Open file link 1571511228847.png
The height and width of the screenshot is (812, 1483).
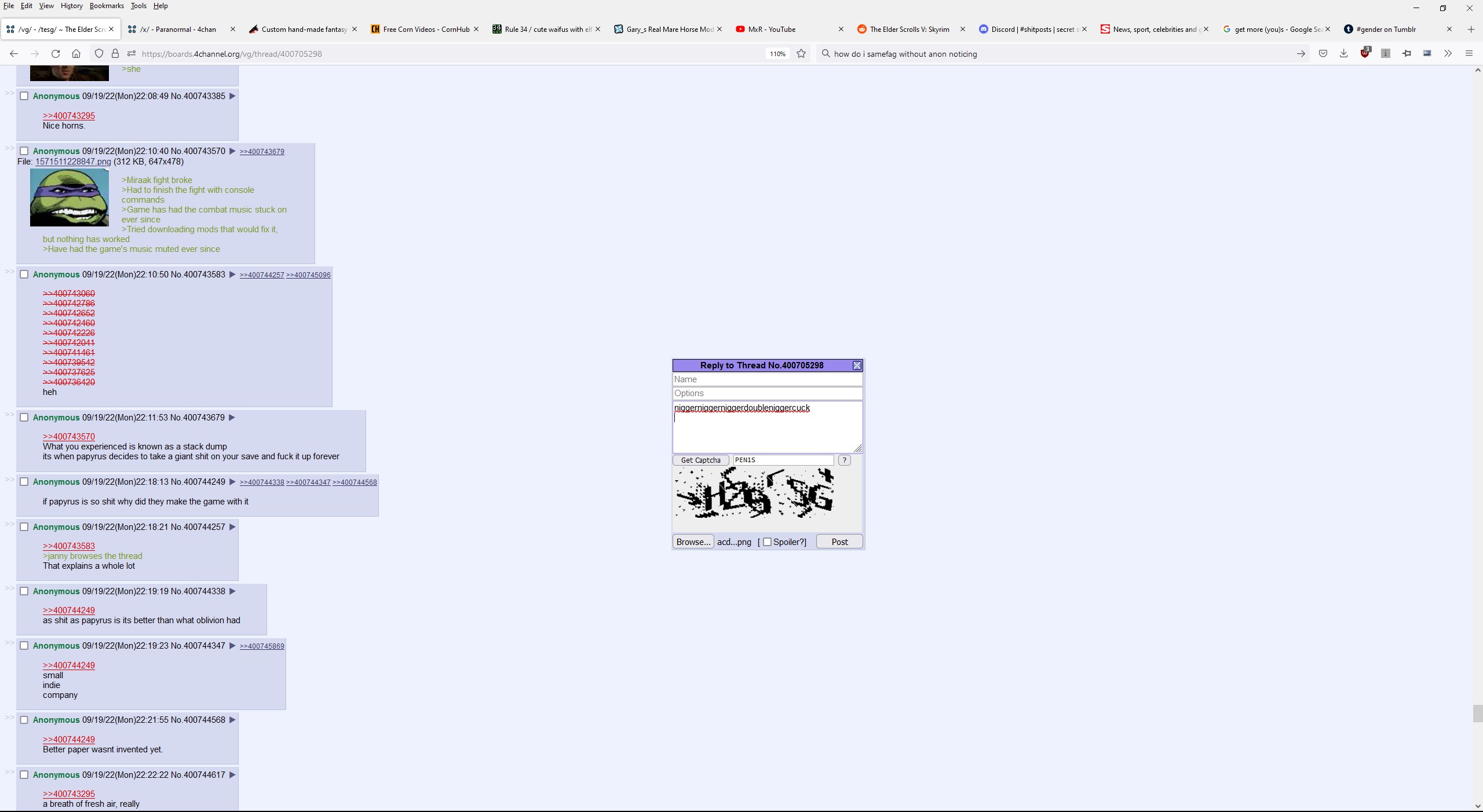coord(73,162)
